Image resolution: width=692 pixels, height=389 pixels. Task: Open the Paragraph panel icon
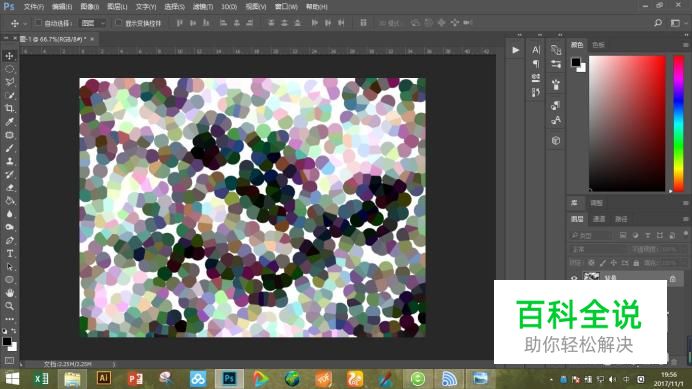pyautogui.click(x=536, y=64)
